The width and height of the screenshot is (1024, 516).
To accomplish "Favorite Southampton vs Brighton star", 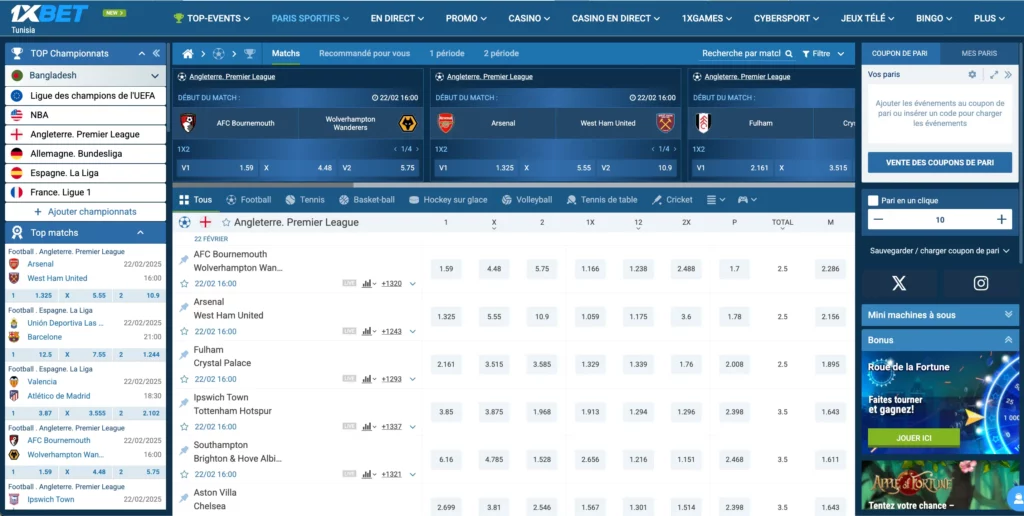I will [x=184, y=474].
